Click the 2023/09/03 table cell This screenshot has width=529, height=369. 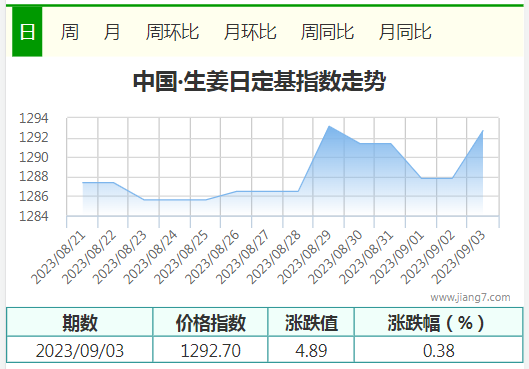[80, 350]
